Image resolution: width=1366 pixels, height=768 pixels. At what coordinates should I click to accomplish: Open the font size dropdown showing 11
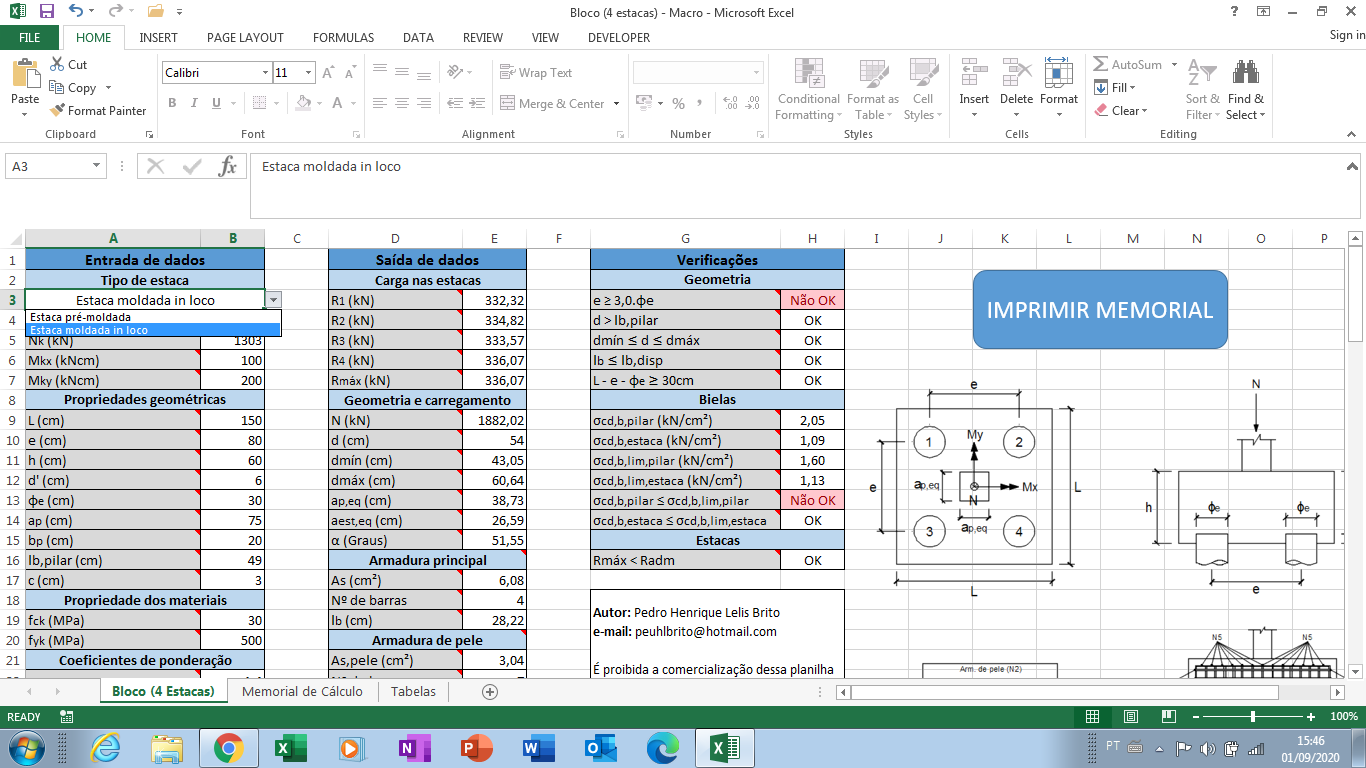coord(310,73)
